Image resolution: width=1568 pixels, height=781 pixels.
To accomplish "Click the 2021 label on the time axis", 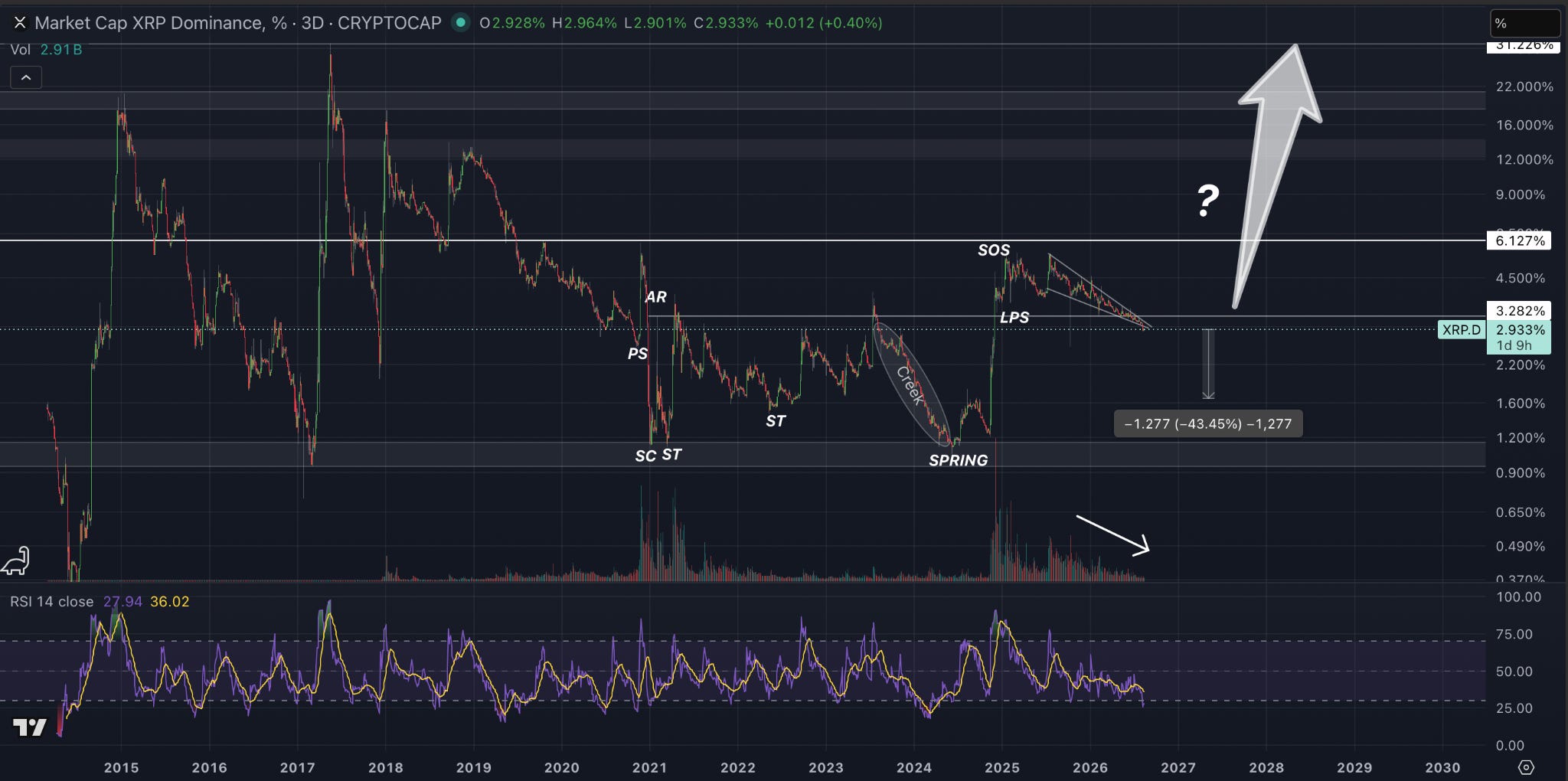I will click(649, 768).
